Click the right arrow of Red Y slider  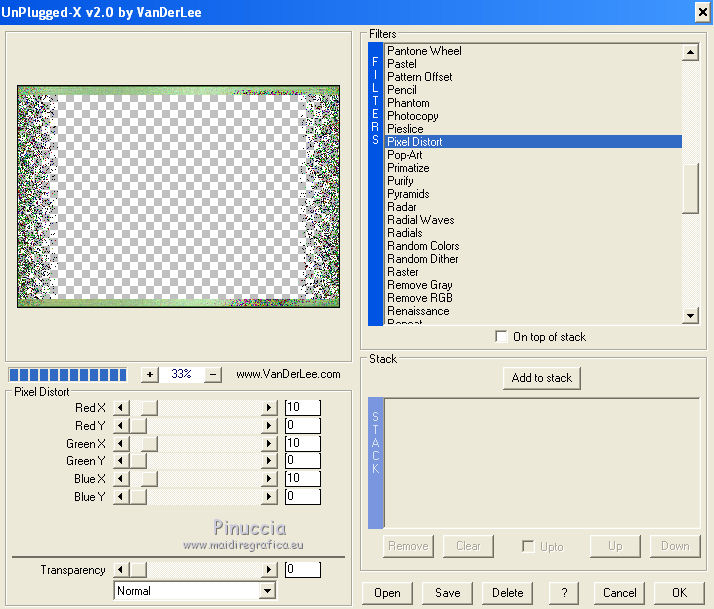[x=269, y=425]
